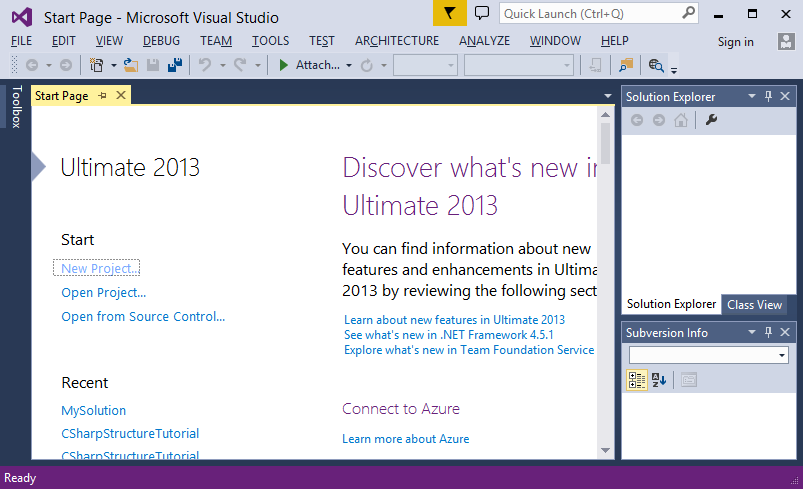
Task: Open the DEBUG menu
Action: (x=161, y=41)
